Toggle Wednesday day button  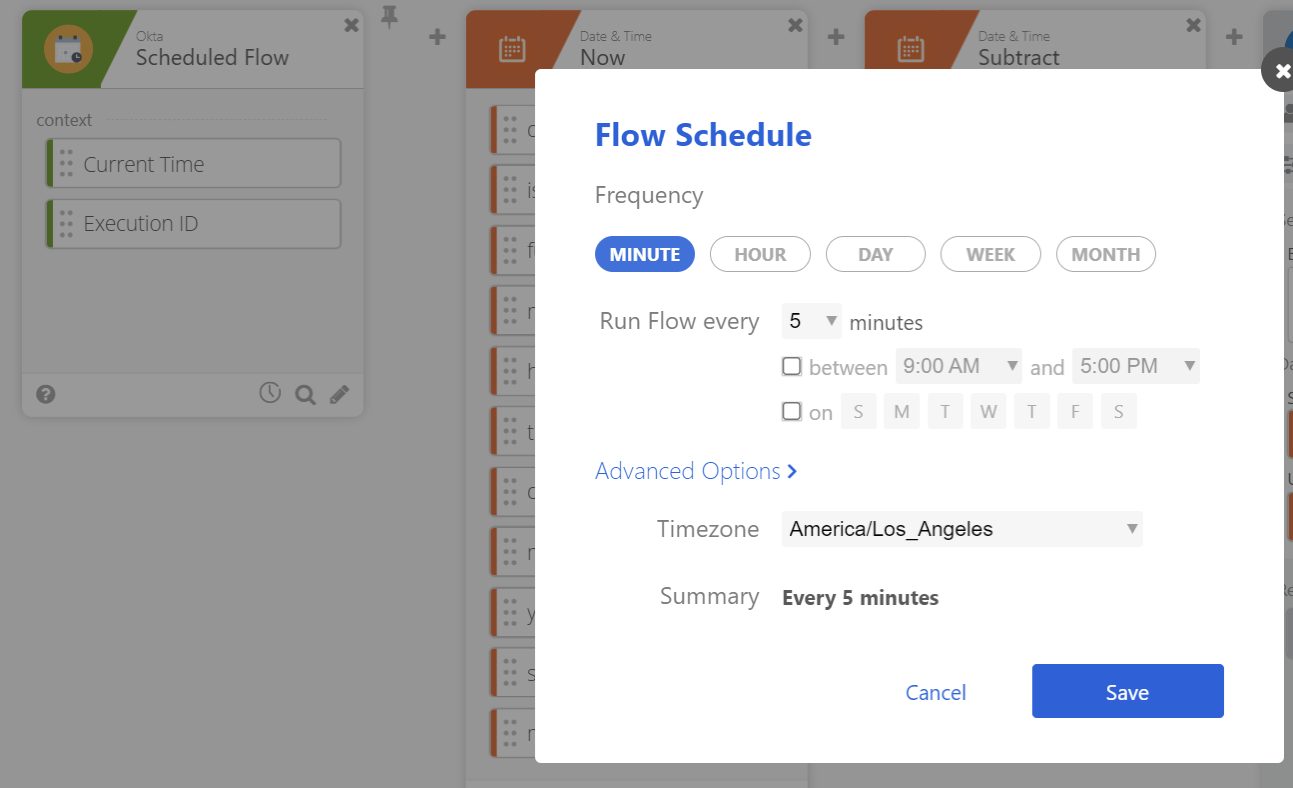[989, 412]
